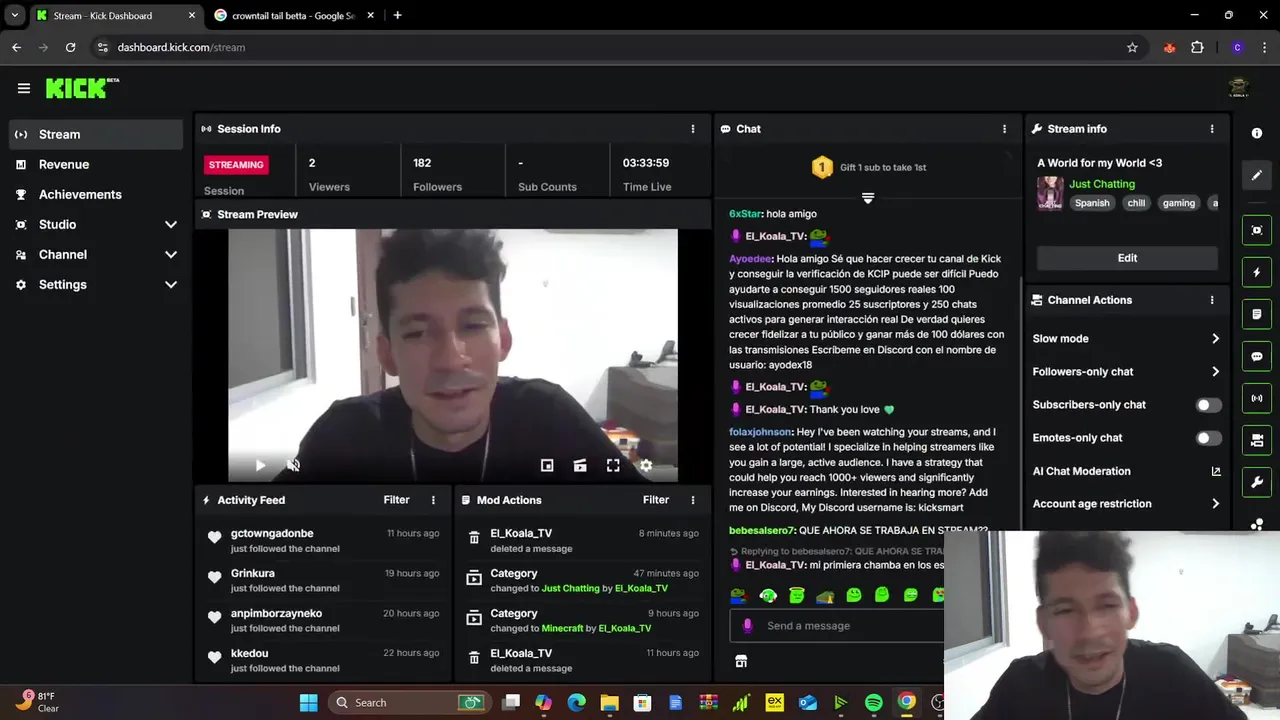The width and height of the screenshot is (1280, 720).
Task: Toggle Emotes-only chat
Action: (1209, 438)
